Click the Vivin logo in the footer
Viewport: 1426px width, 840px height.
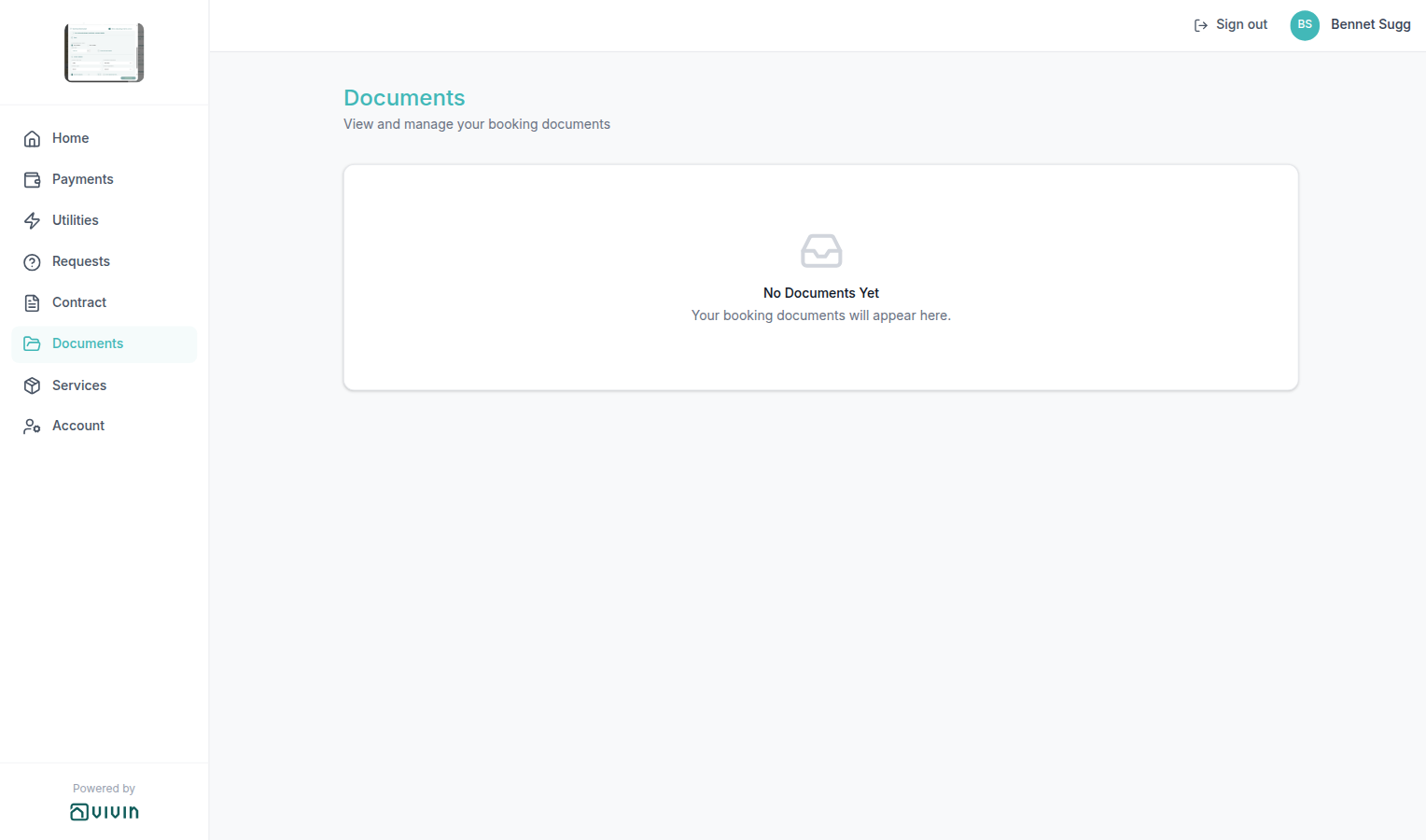point(105,812)
